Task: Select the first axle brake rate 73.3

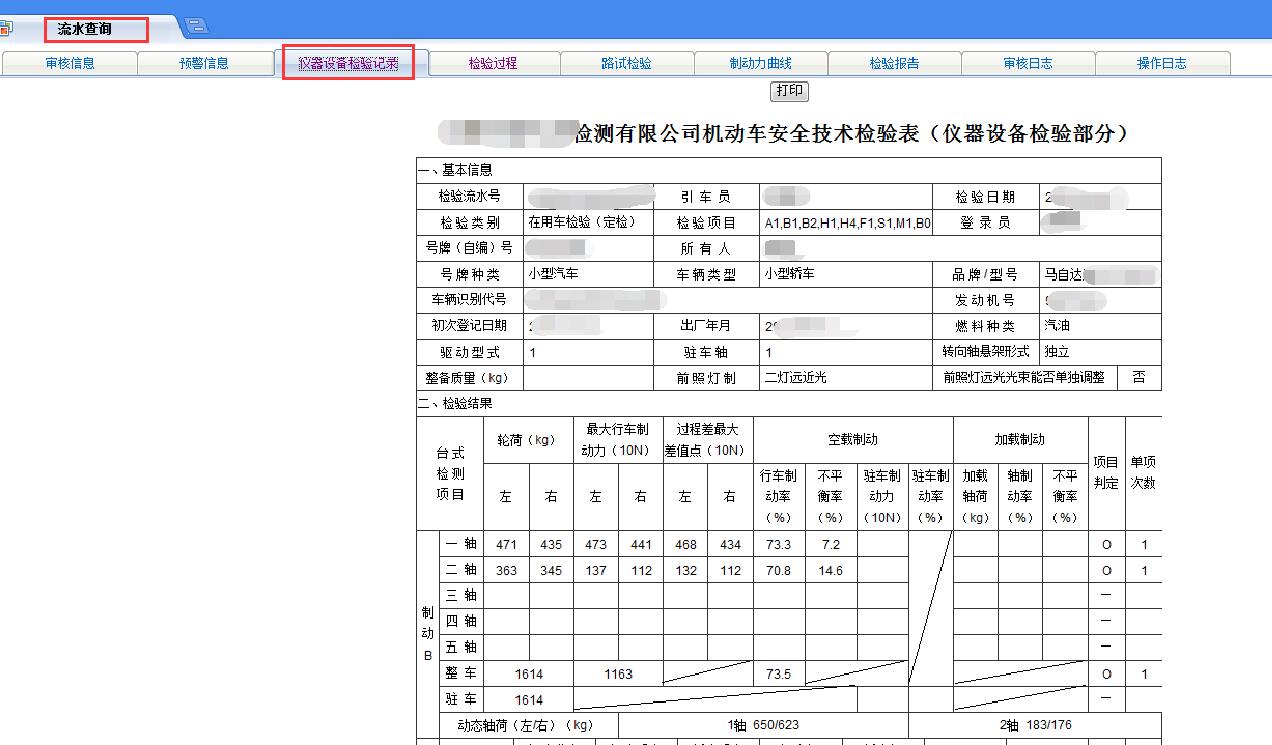Action: coord(779,545)
